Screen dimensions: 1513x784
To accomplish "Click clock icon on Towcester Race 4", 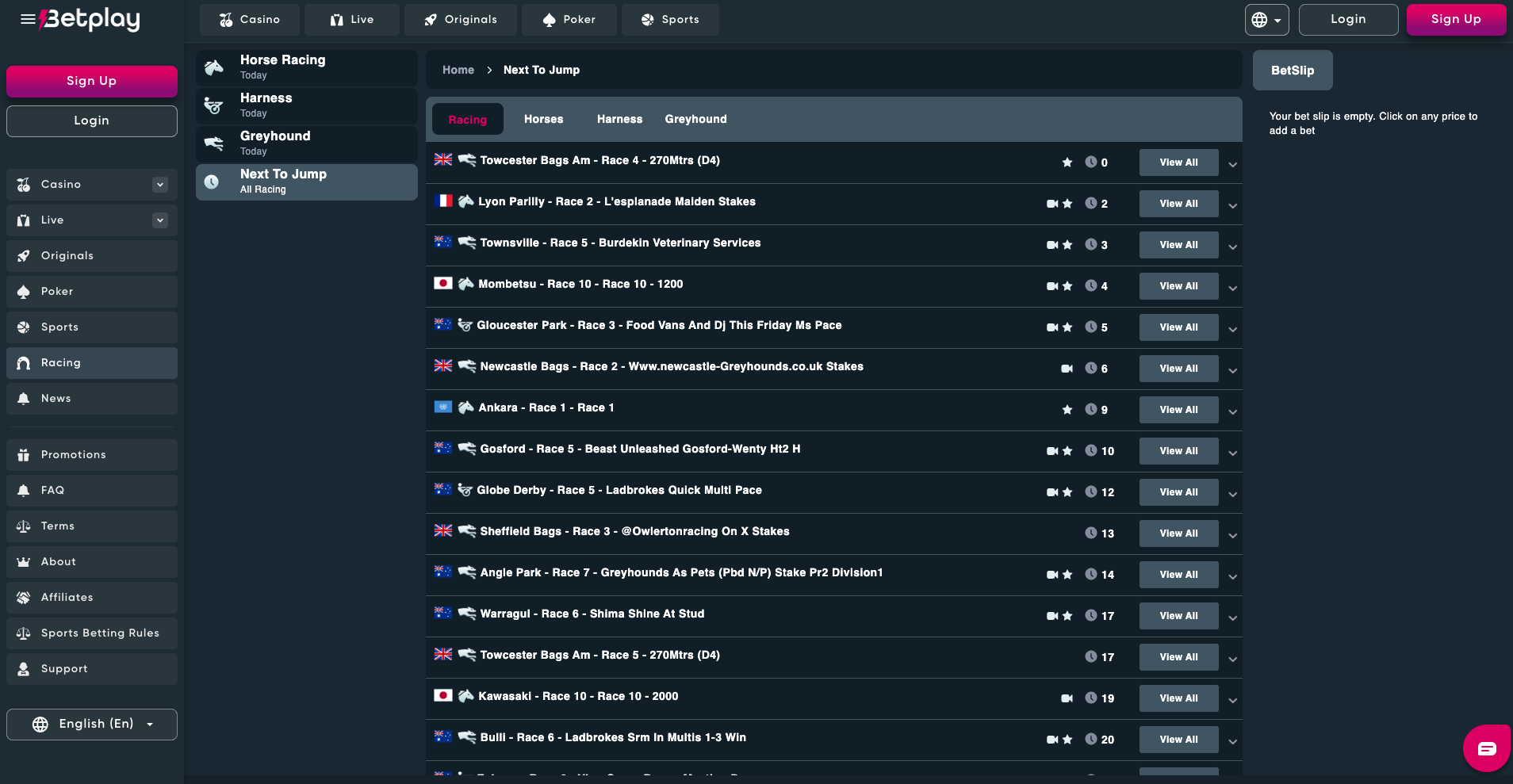I will 1091,163.
